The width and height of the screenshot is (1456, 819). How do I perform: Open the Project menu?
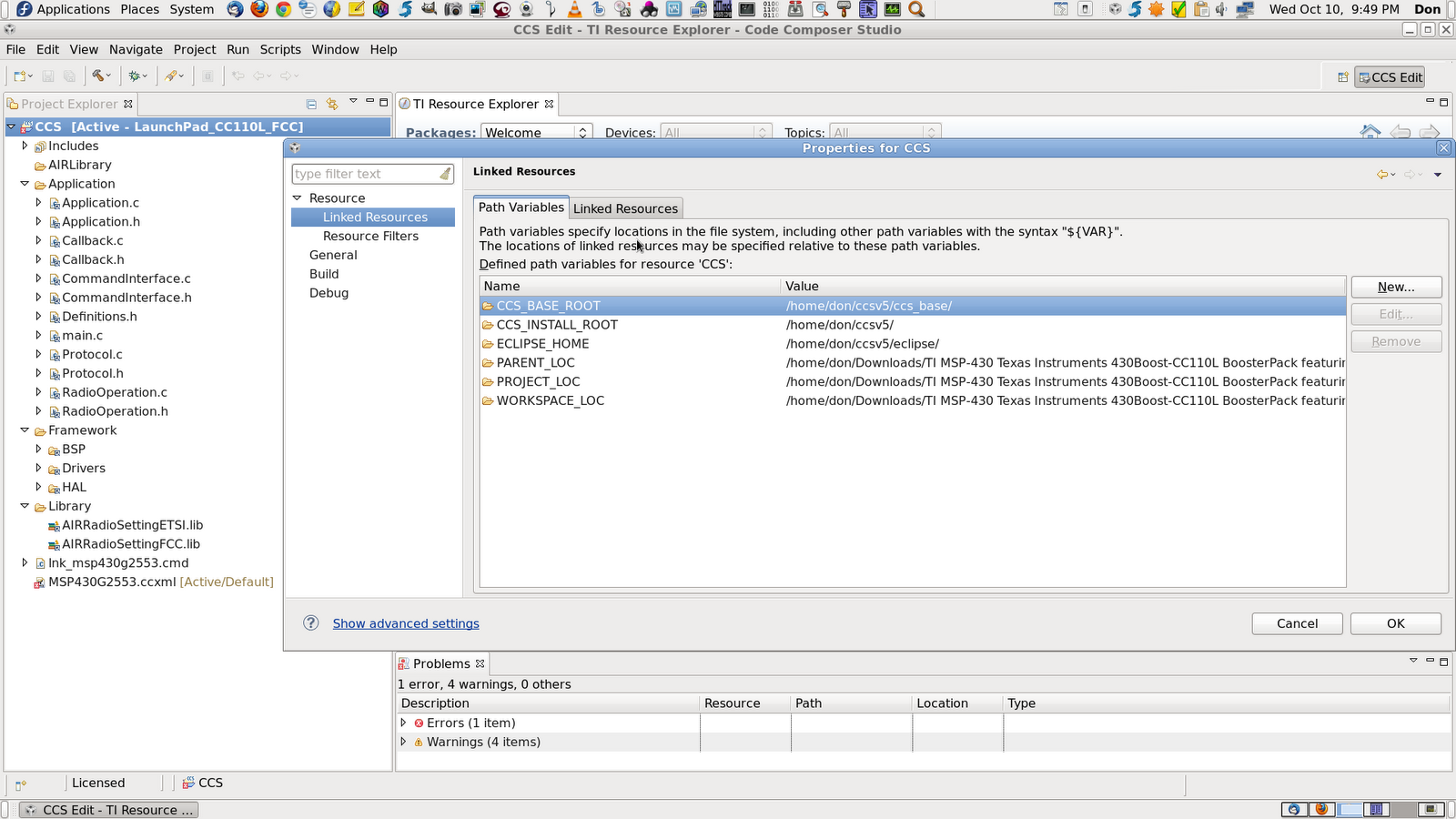(195, 49)
